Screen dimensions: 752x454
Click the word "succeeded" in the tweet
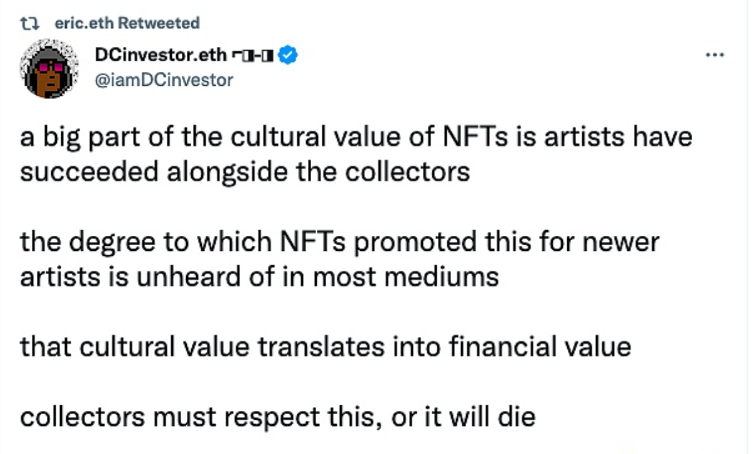tap(82, 171)
